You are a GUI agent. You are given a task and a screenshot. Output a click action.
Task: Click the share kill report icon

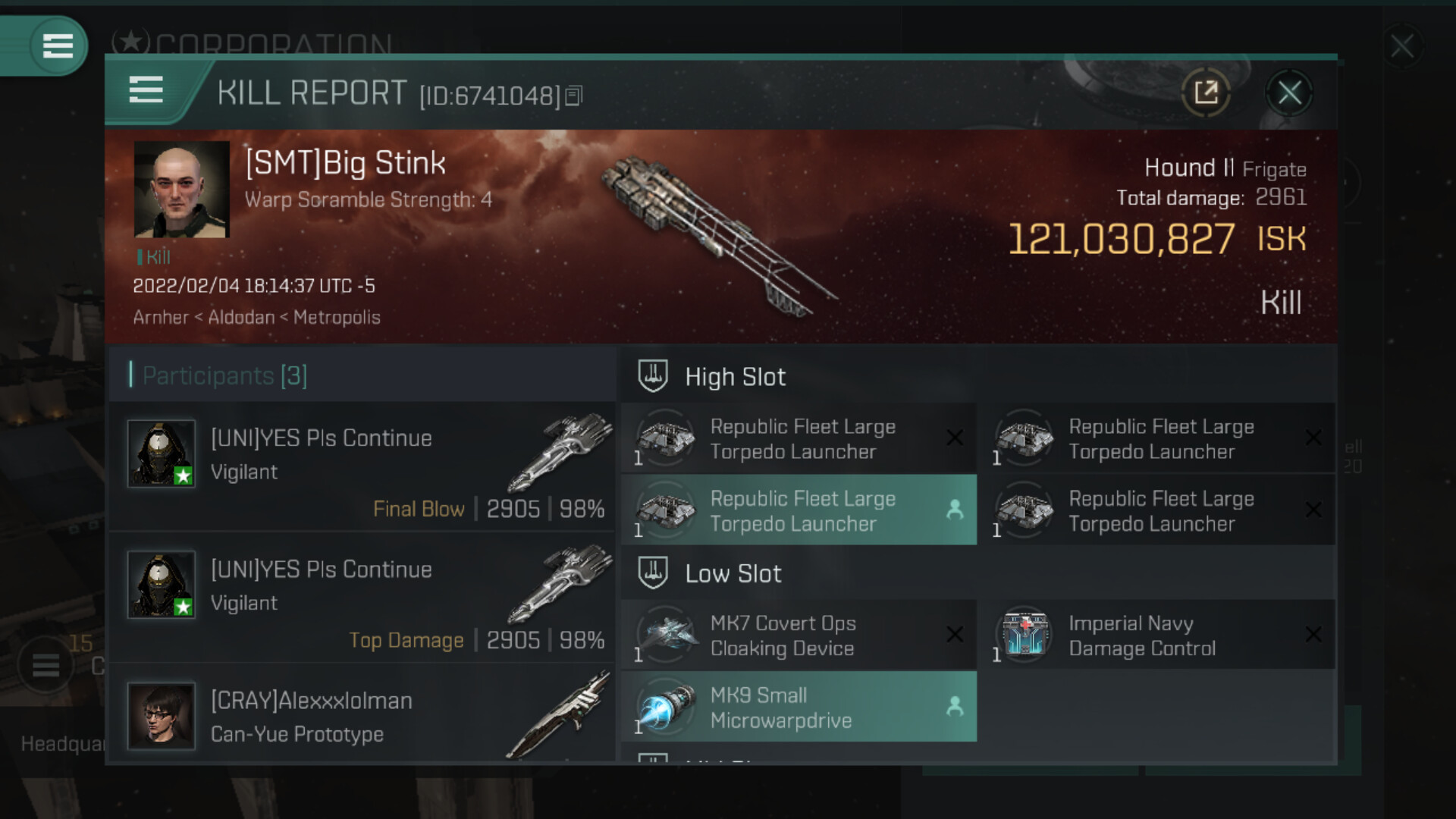[1206, 93]
